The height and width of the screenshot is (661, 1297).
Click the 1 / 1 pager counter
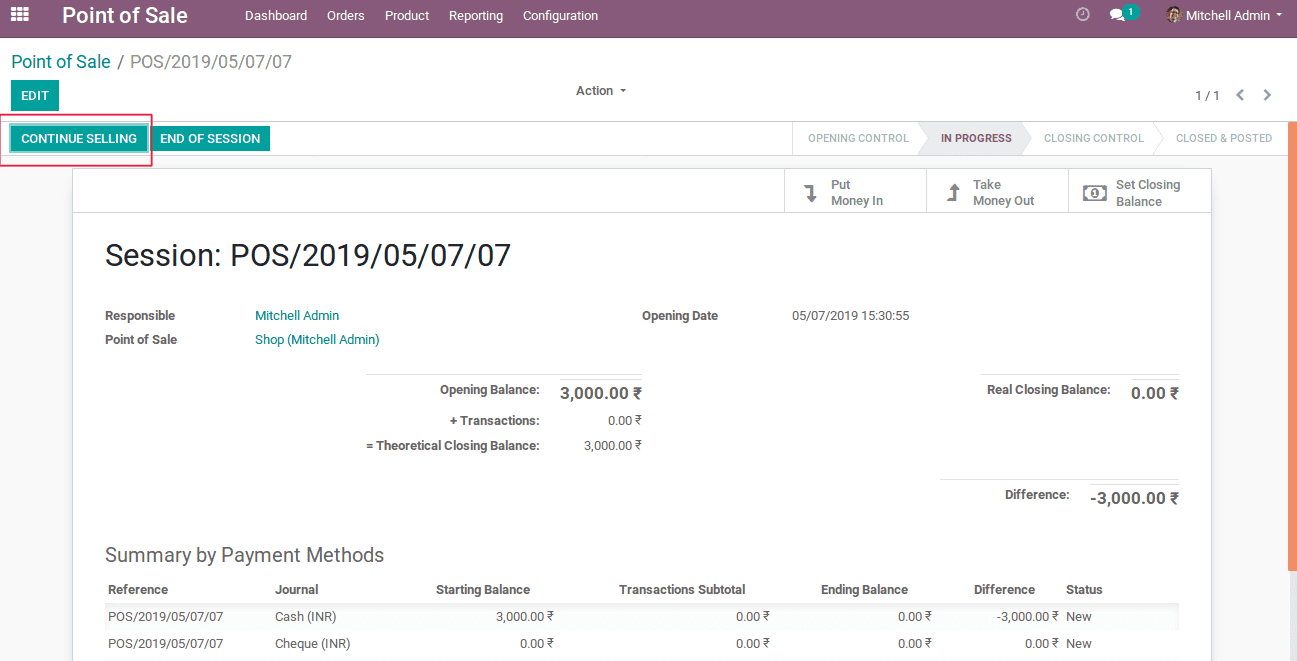pyautogui.click(x=1207, y=96)
